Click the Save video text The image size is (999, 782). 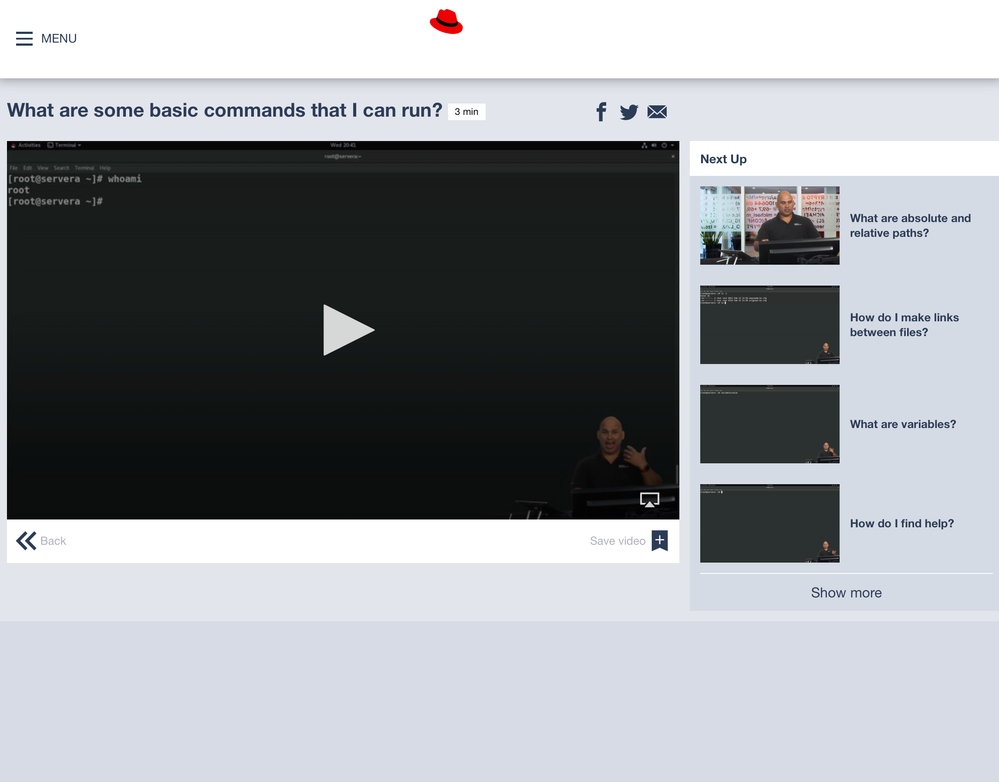pyautogui.click(x=617, y=541)
